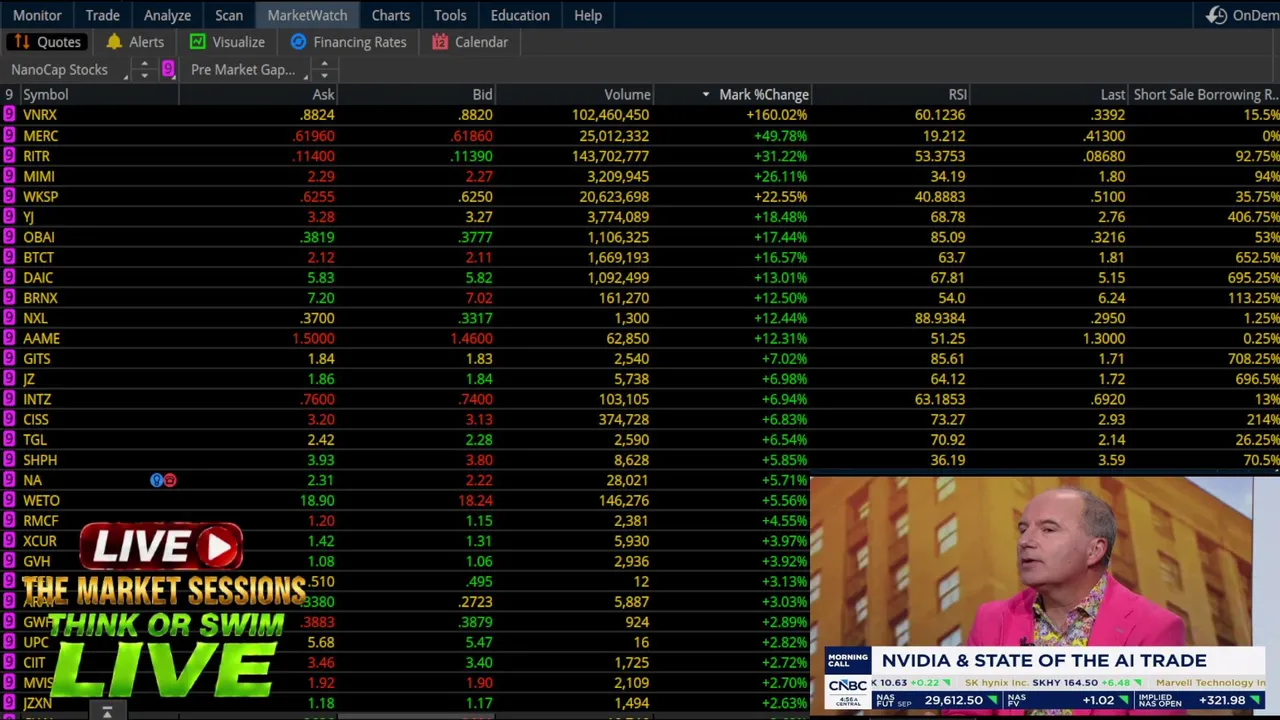Go to the Scan tab
This screenshot has width=1280, height=720.
pyautogui.click(x=229, y=15)
